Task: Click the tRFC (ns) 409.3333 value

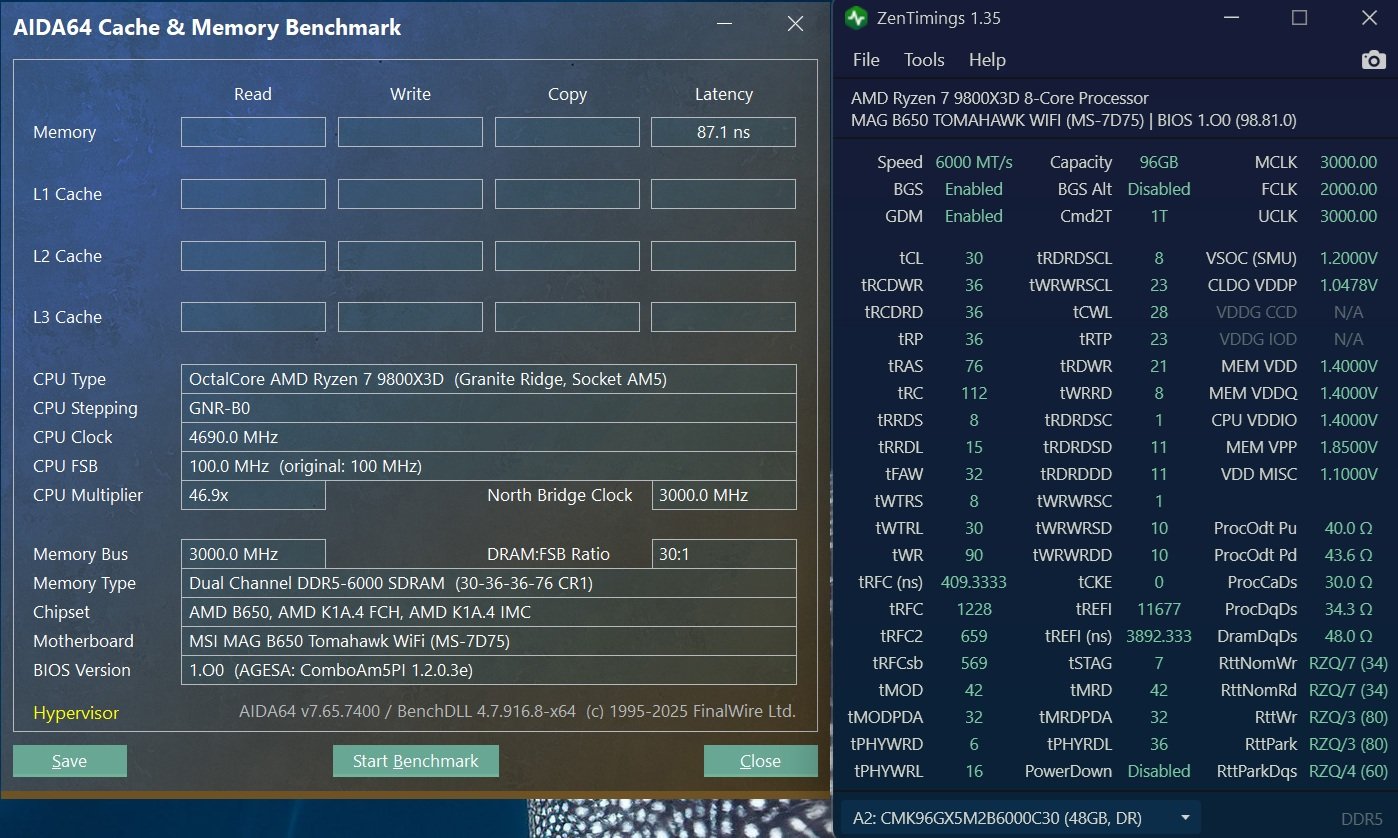Action: click(974, 582)
